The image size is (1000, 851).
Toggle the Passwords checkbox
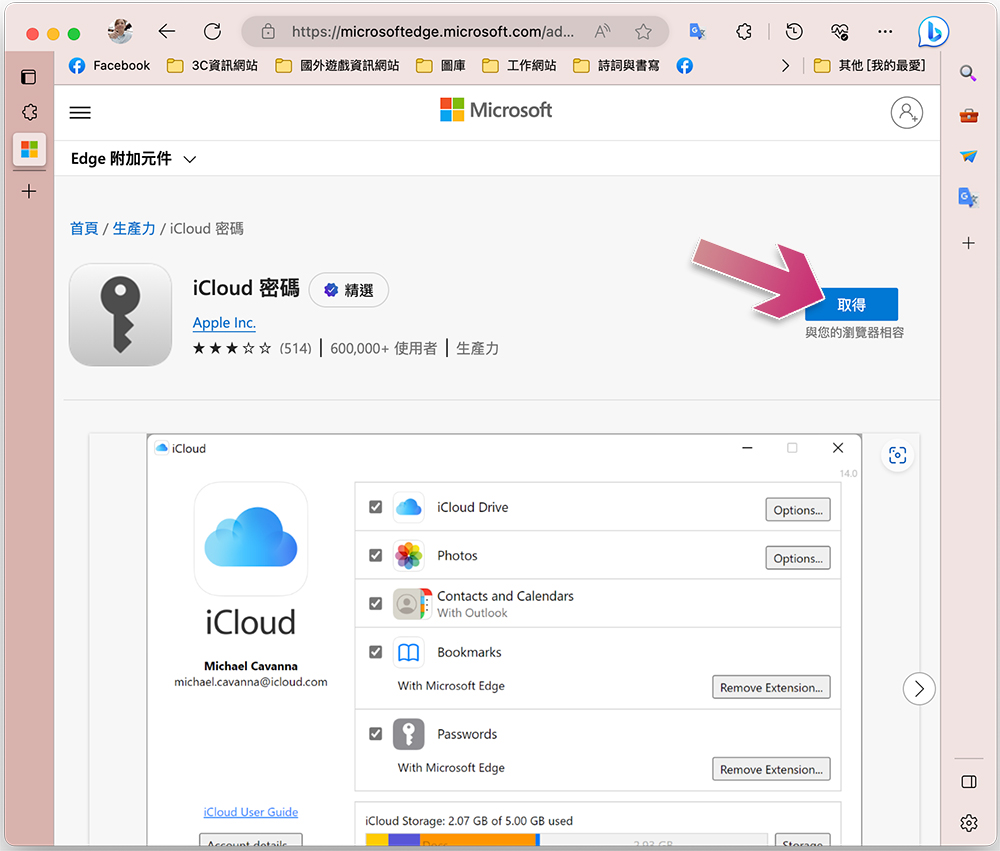pos(376,734)
